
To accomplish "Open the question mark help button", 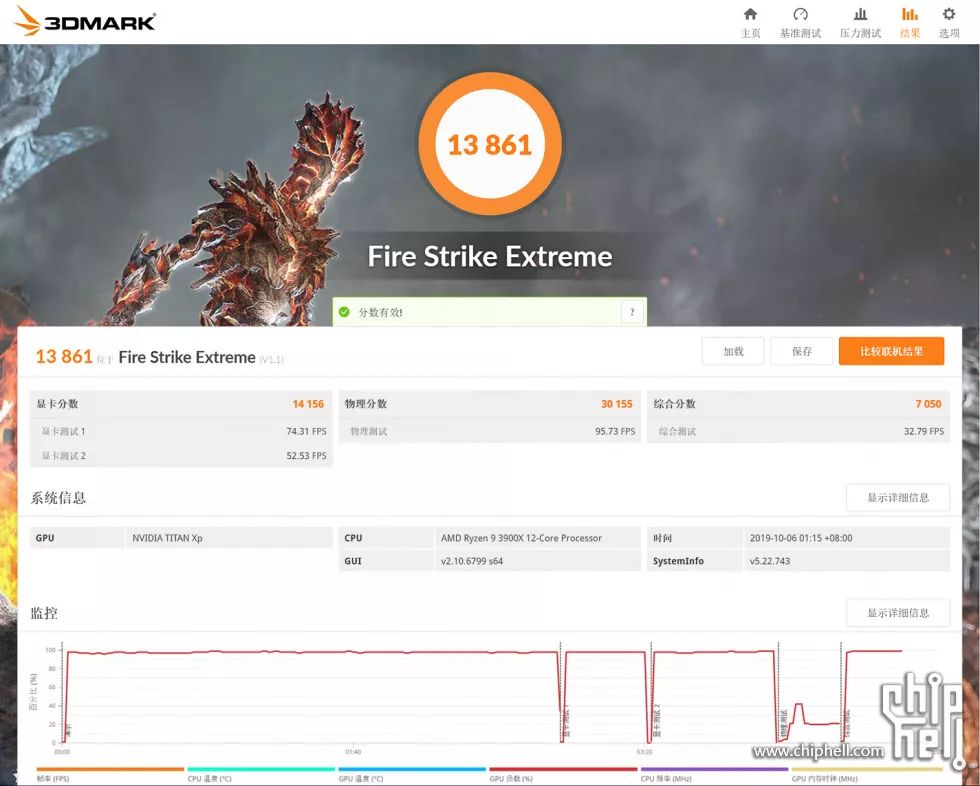I will point(632,312).
